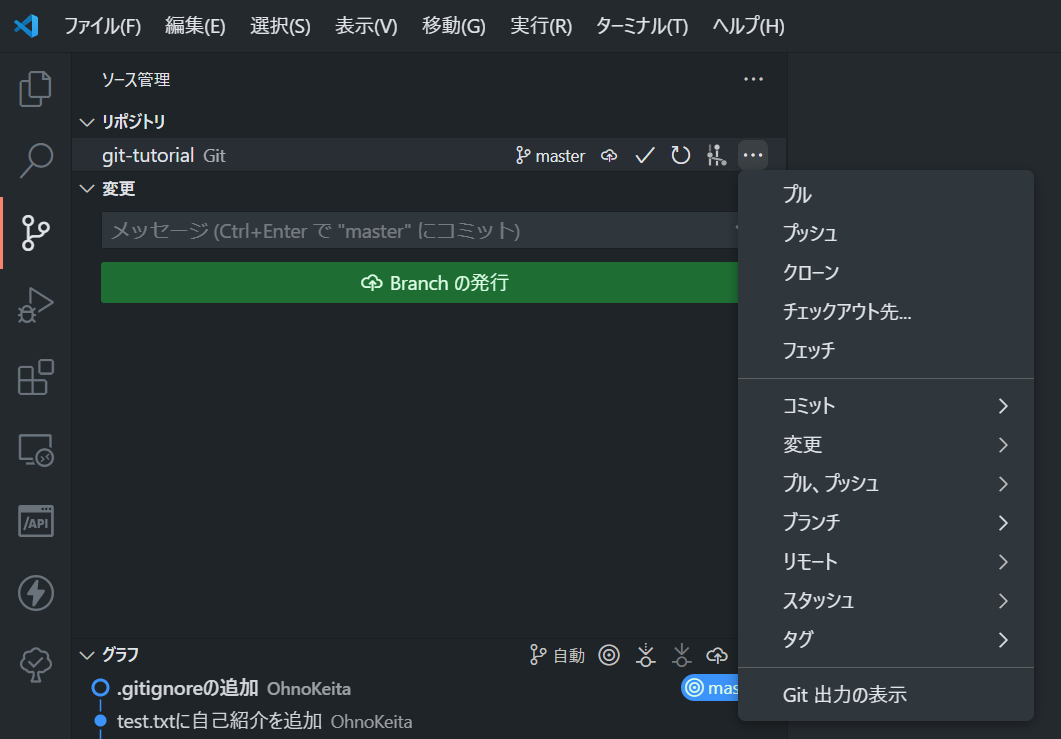Open the 移動(G) menu
Image resolution: width=1061 pixels, height=739 pixels.
click(453, 26)
